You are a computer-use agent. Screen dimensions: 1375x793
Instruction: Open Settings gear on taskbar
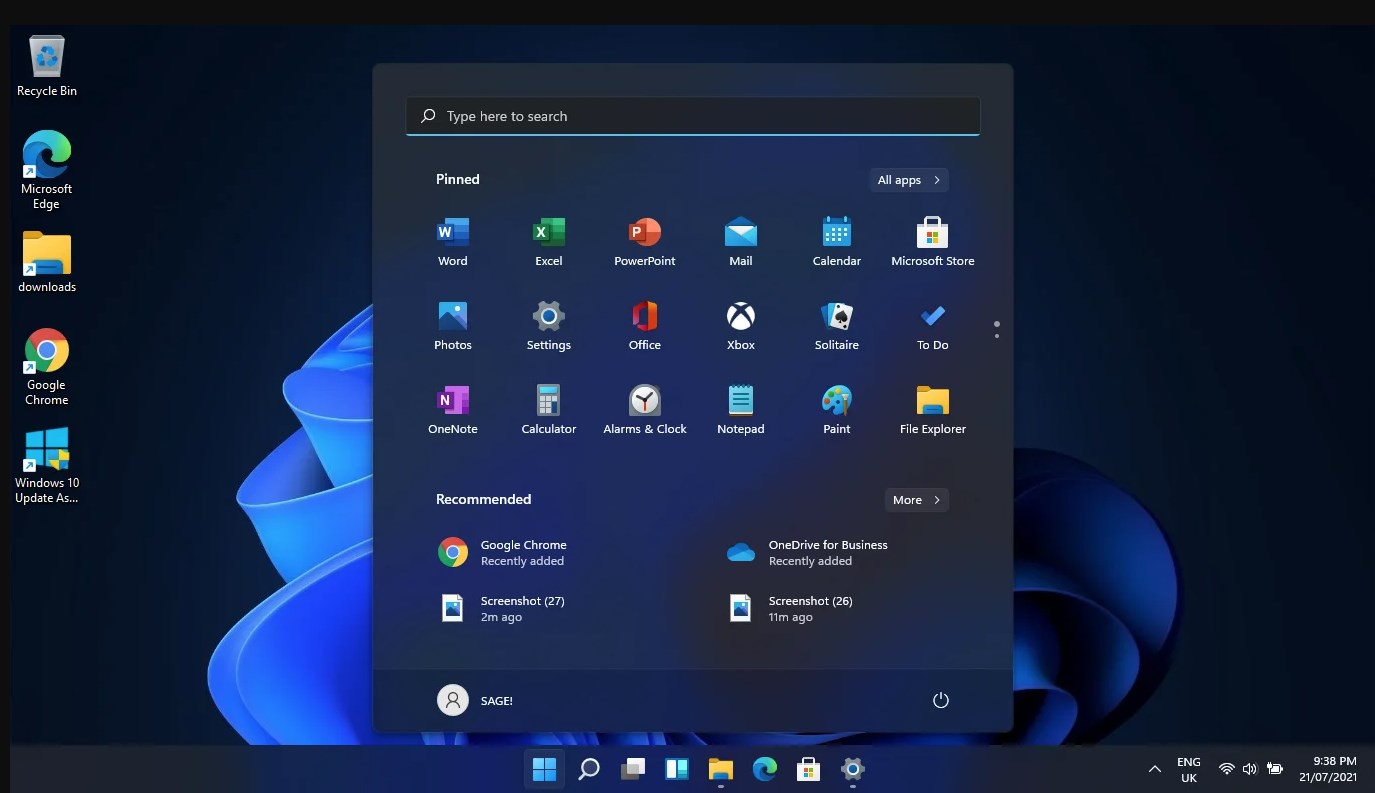tap(853, 769)
